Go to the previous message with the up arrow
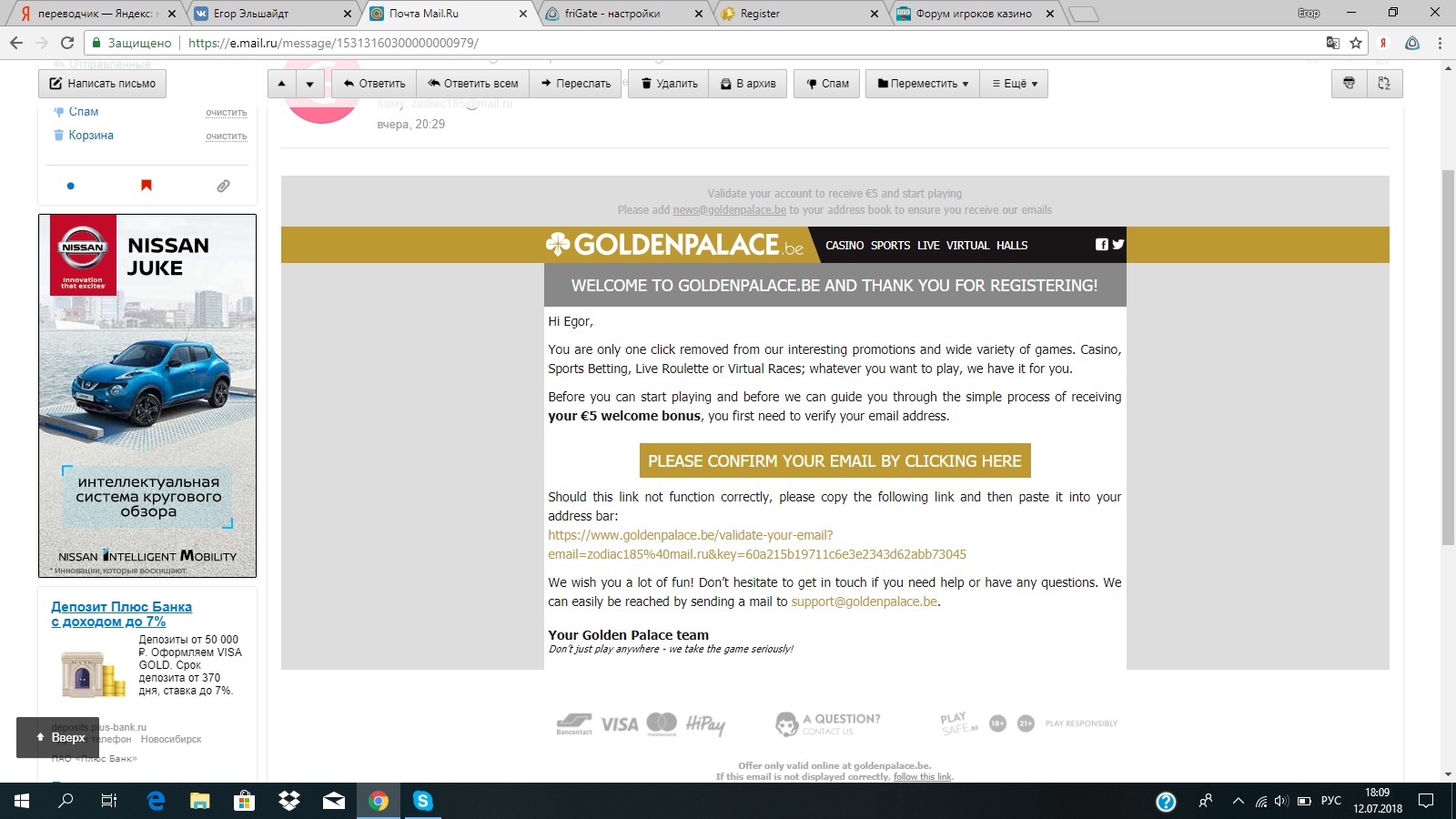 tap(282, 84)
